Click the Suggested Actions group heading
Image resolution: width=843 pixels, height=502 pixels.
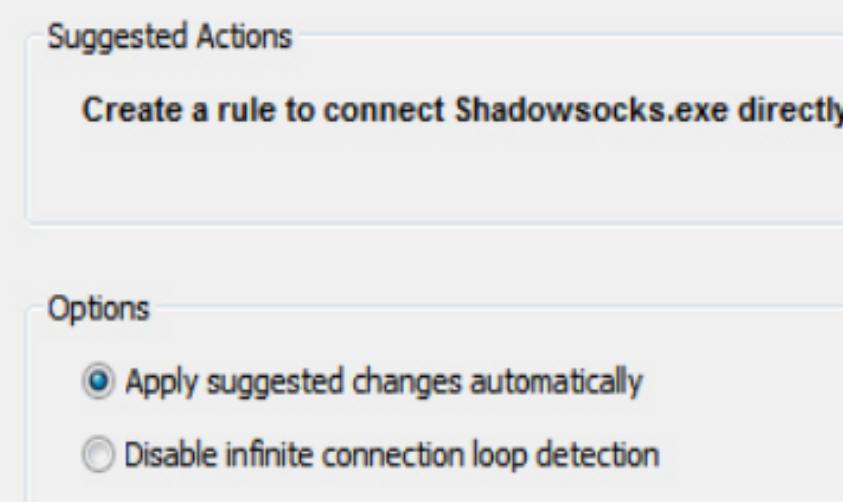(170, 37)
